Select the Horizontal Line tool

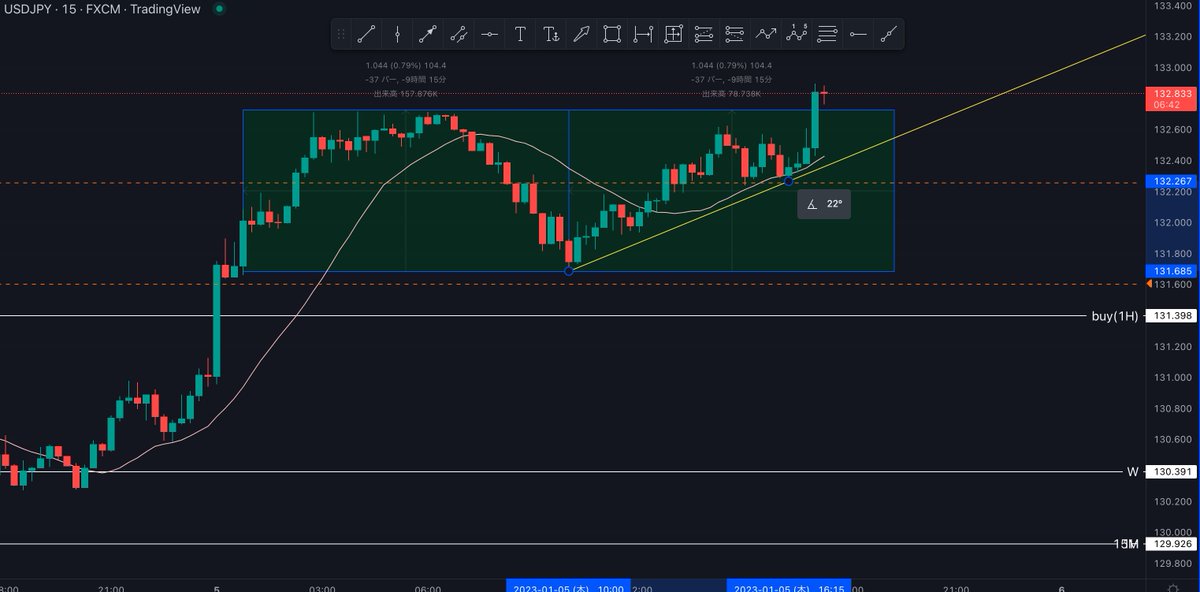[x=489, y=33]
